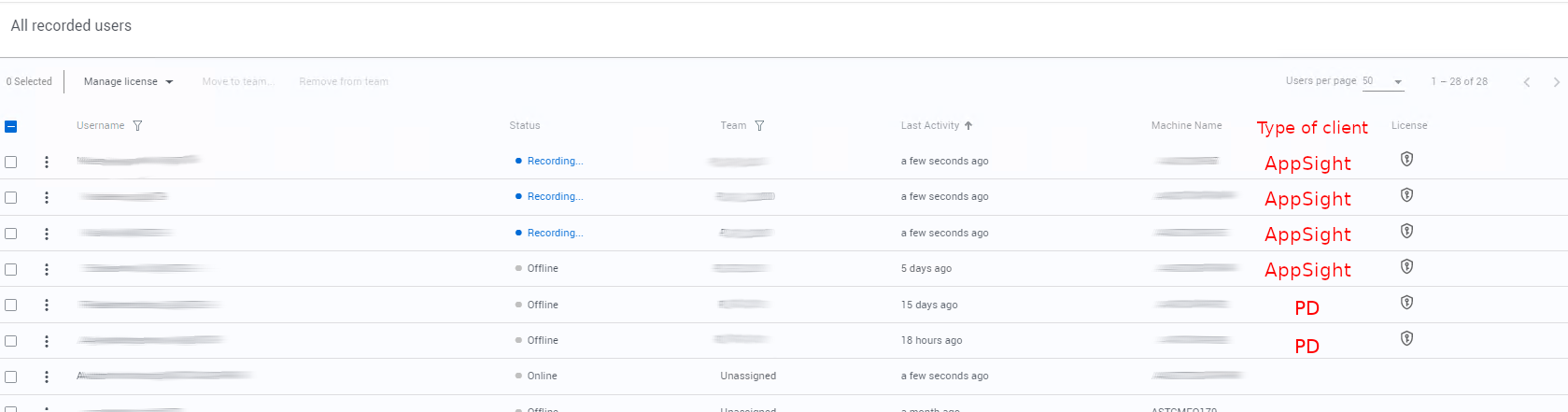The height and width of the screenshot is (412, 1568).
Task: Open the Users per page dropdown
Action: point(1383,81)
